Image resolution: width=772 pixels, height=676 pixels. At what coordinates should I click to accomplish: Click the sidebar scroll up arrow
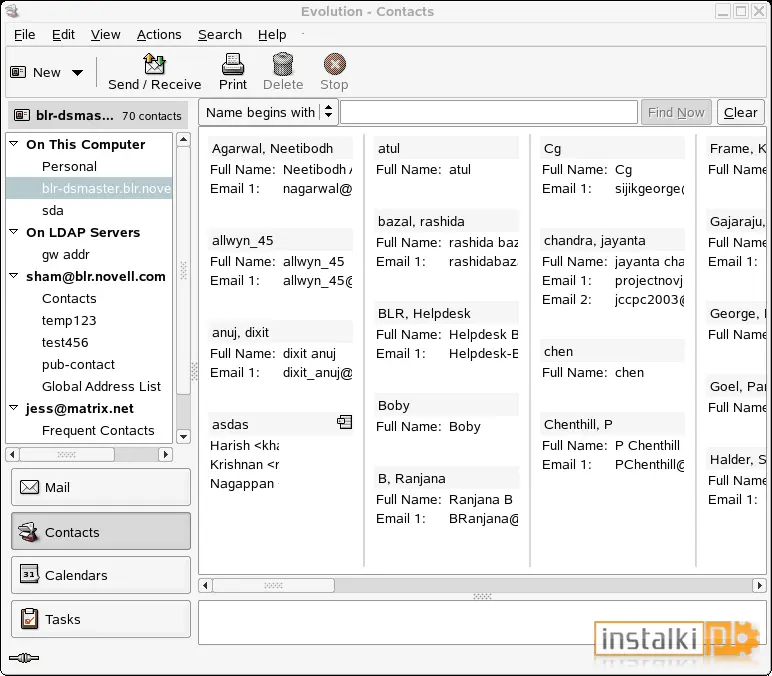(x=184, y=140)
